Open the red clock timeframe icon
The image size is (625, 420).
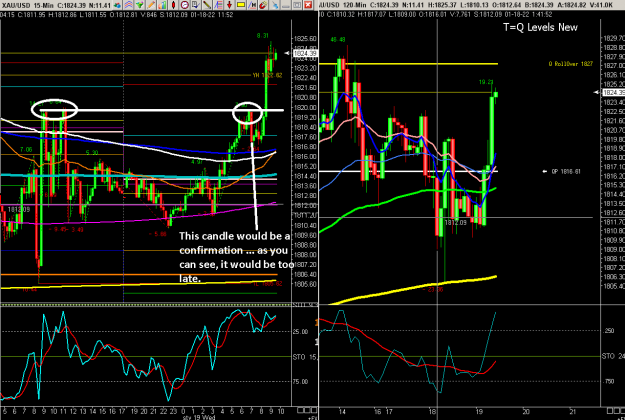coord(185,5)
